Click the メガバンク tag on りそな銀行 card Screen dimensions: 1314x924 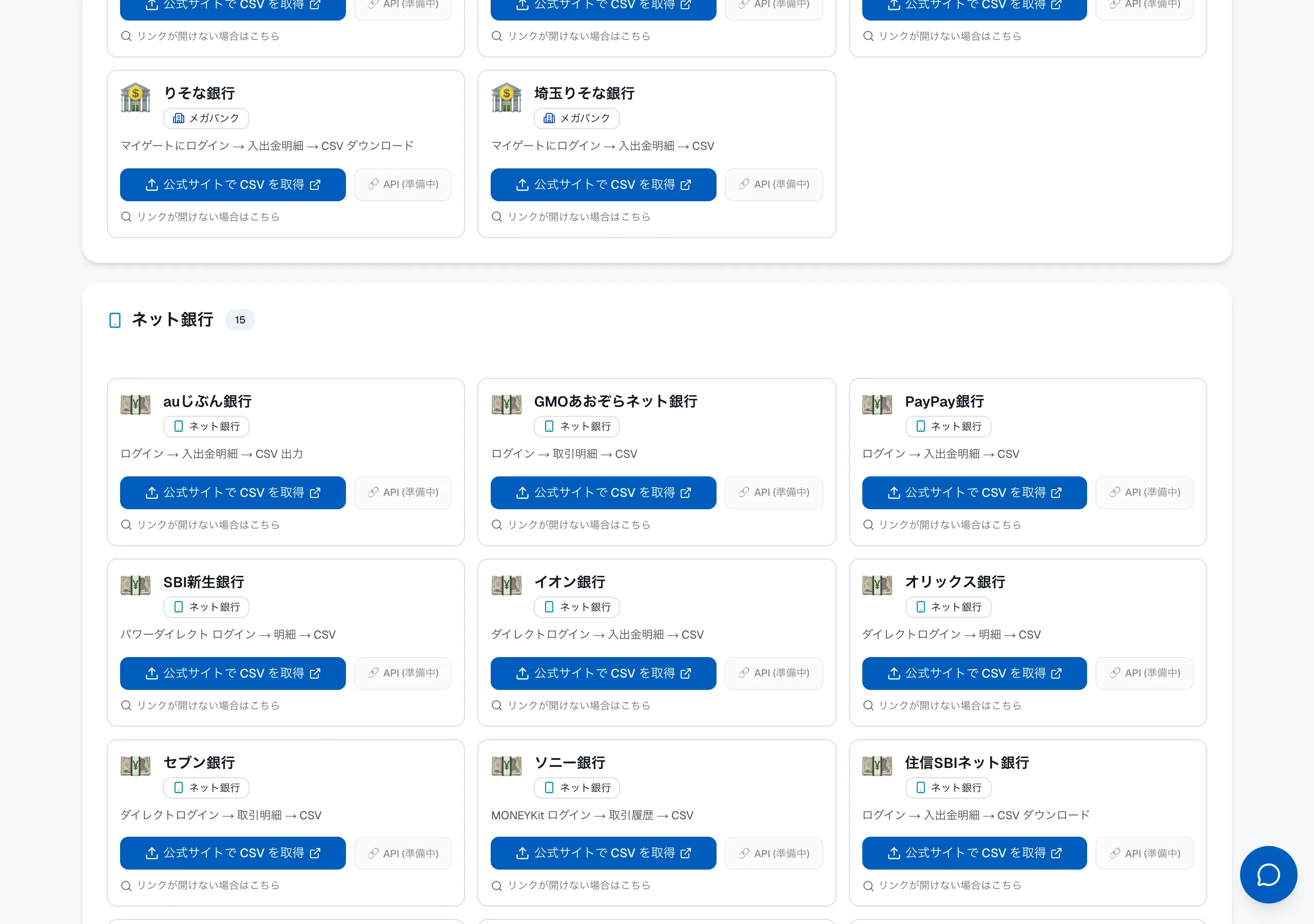[x=206, y=119]
